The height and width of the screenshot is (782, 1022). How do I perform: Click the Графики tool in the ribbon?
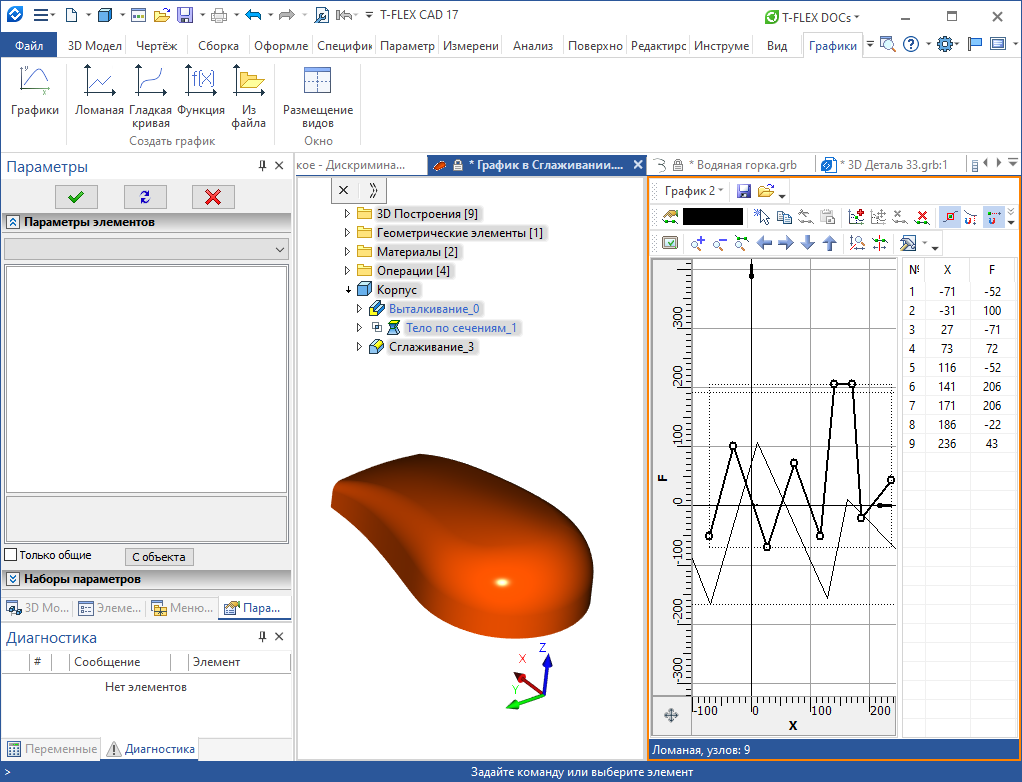[x=34, y=95]
